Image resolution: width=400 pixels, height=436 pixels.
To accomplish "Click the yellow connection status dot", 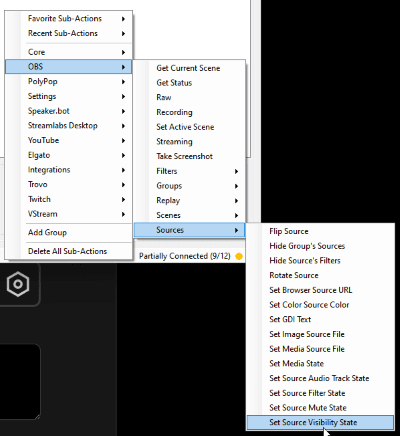I will pyautogui.click(x=239, y=256).
